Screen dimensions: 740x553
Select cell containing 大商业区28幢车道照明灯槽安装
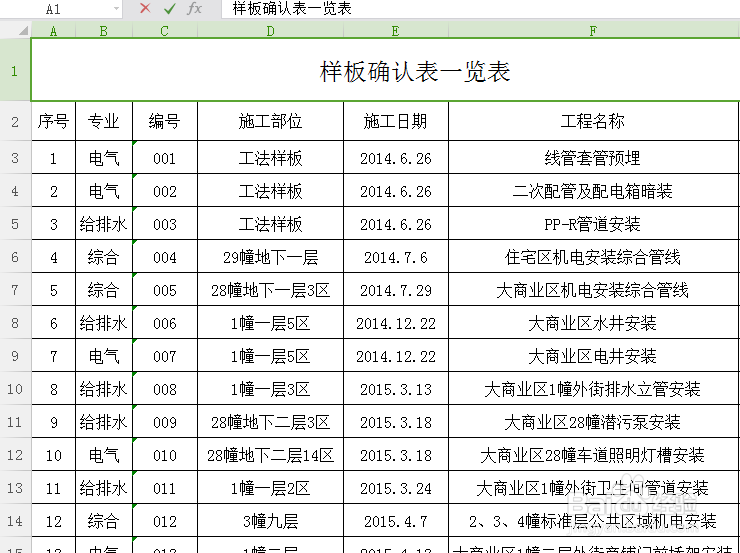(x=593, y=455)
